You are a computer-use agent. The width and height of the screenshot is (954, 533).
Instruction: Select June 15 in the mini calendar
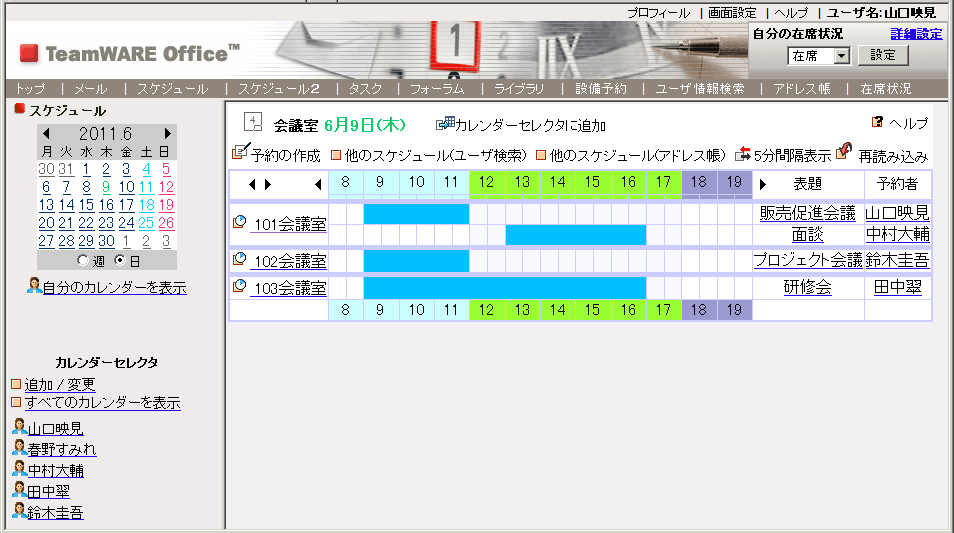click(x=87, y=205)
